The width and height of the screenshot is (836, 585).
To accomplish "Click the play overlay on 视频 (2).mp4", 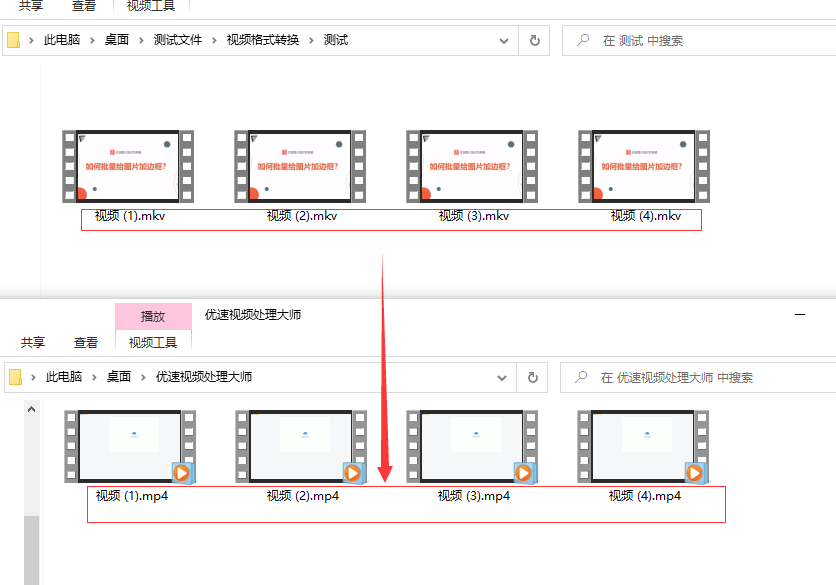I will 354,472.
